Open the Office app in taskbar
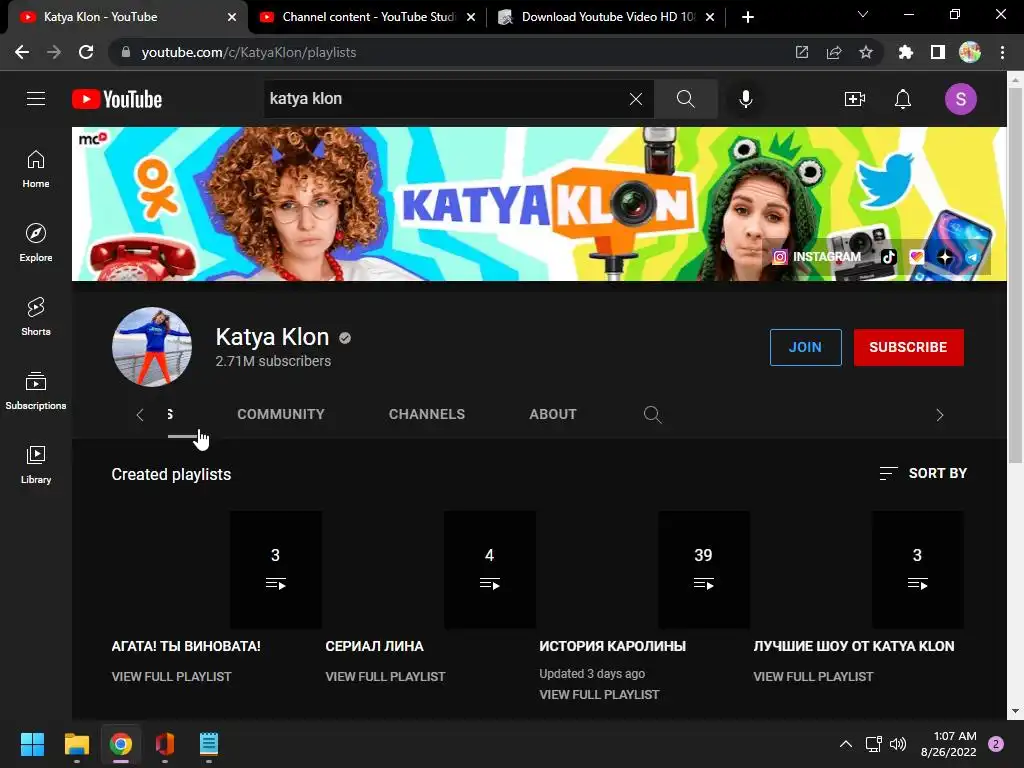 165,744
